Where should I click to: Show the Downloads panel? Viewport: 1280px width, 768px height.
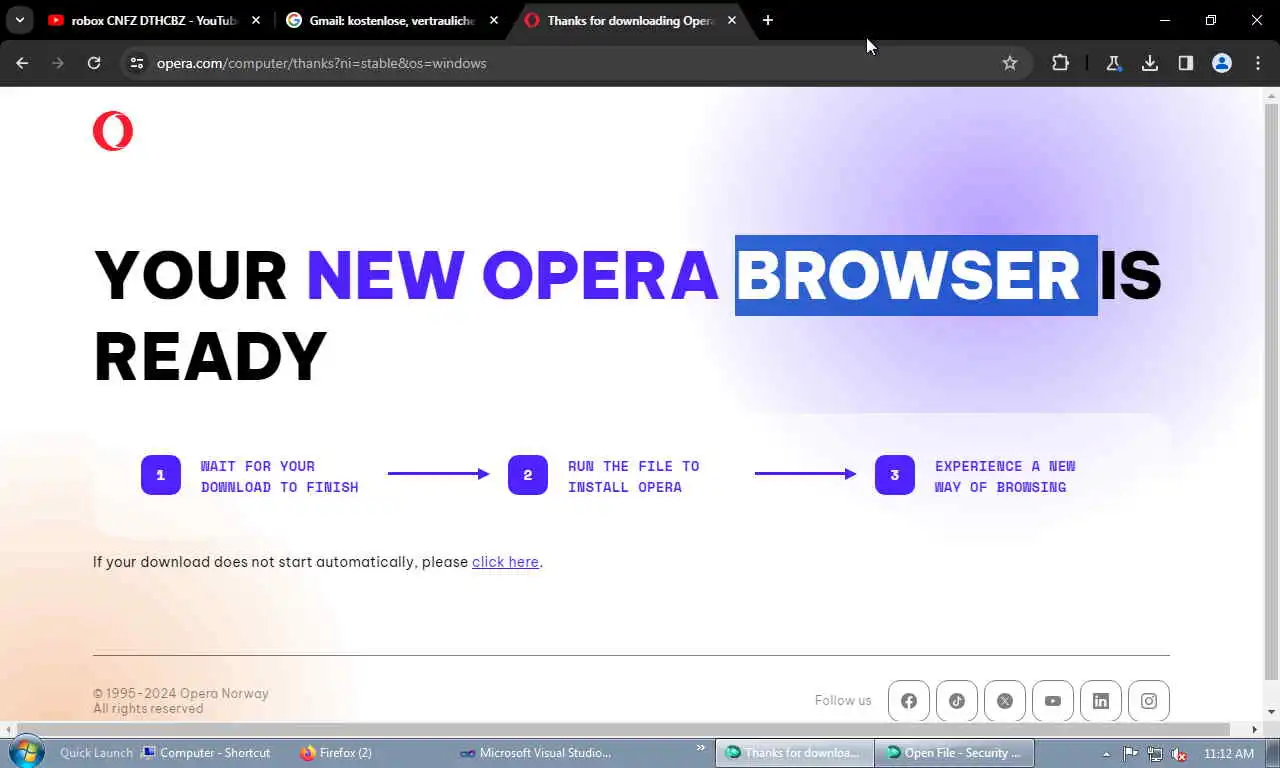point(1150,63)
